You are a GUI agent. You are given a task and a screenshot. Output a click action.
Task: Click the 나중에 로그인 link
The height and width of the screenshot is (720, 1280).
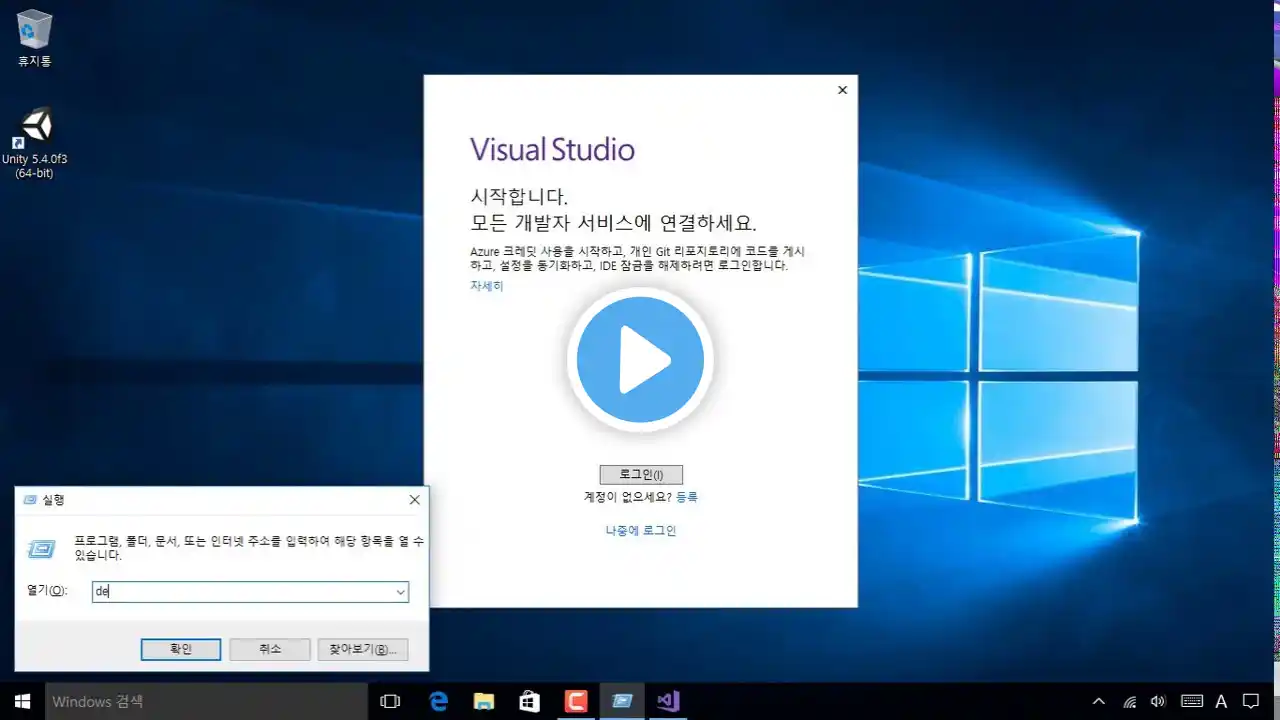click(x=641, y=531)
